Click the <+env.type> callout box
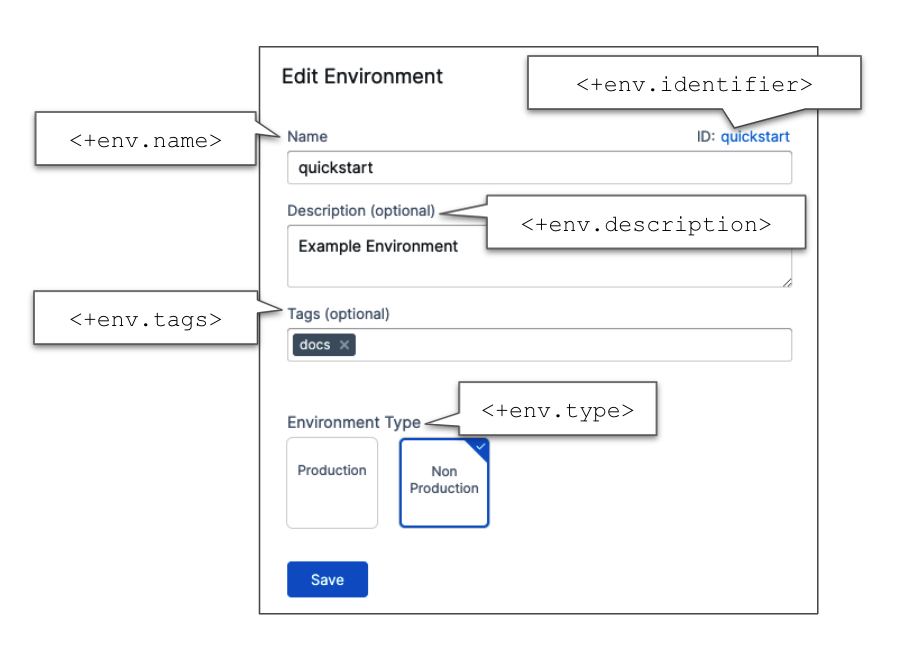This screenshot has height=646, width=899. (x=557, y=409)
